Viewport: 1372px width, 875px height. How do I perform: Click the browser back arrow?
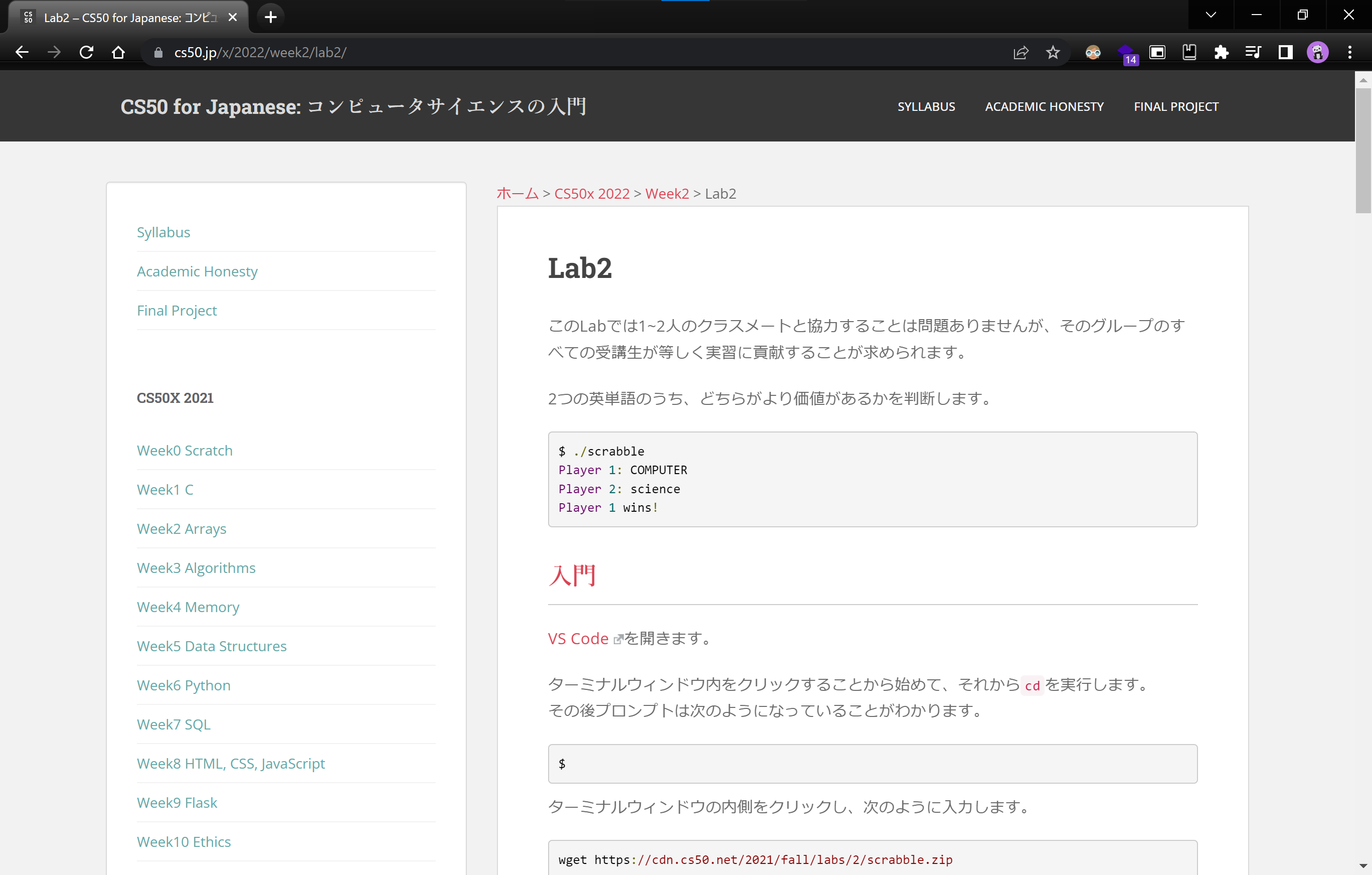point(22,53)
